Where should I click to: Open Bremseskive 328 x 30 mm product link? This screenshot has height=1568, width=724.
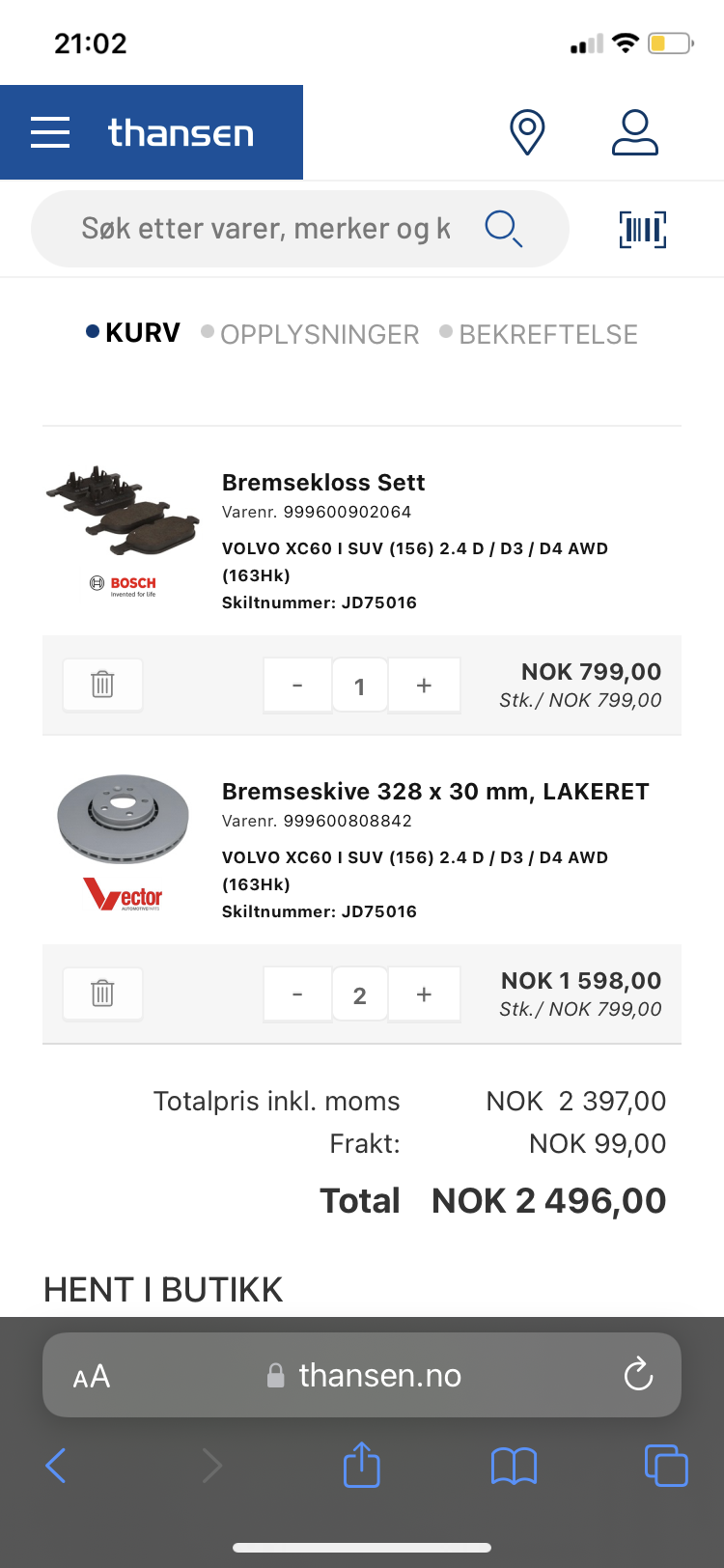(x=435, y=792)
